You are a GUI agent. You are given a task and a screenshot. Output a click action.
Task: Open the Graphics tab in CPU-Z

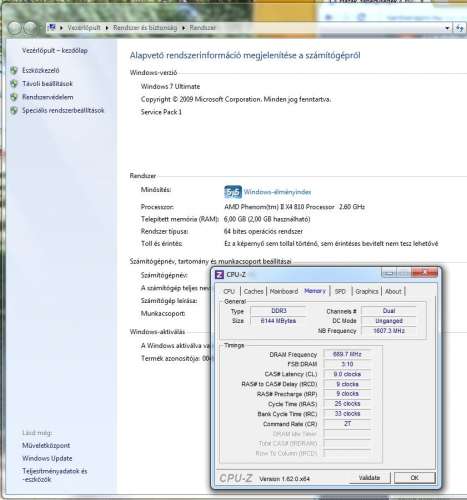coord(367,291)
